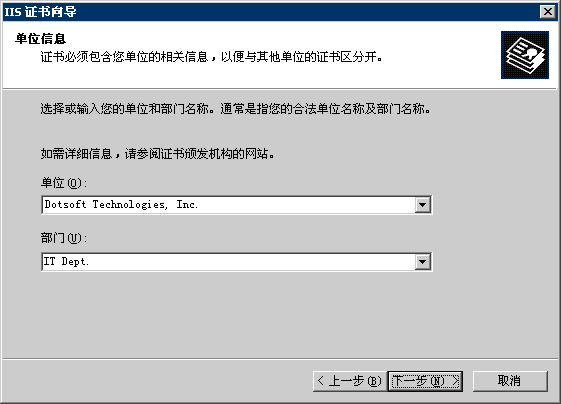
Task: Click the IIS 证书向导 title bar text
Action: click(40, 12)
